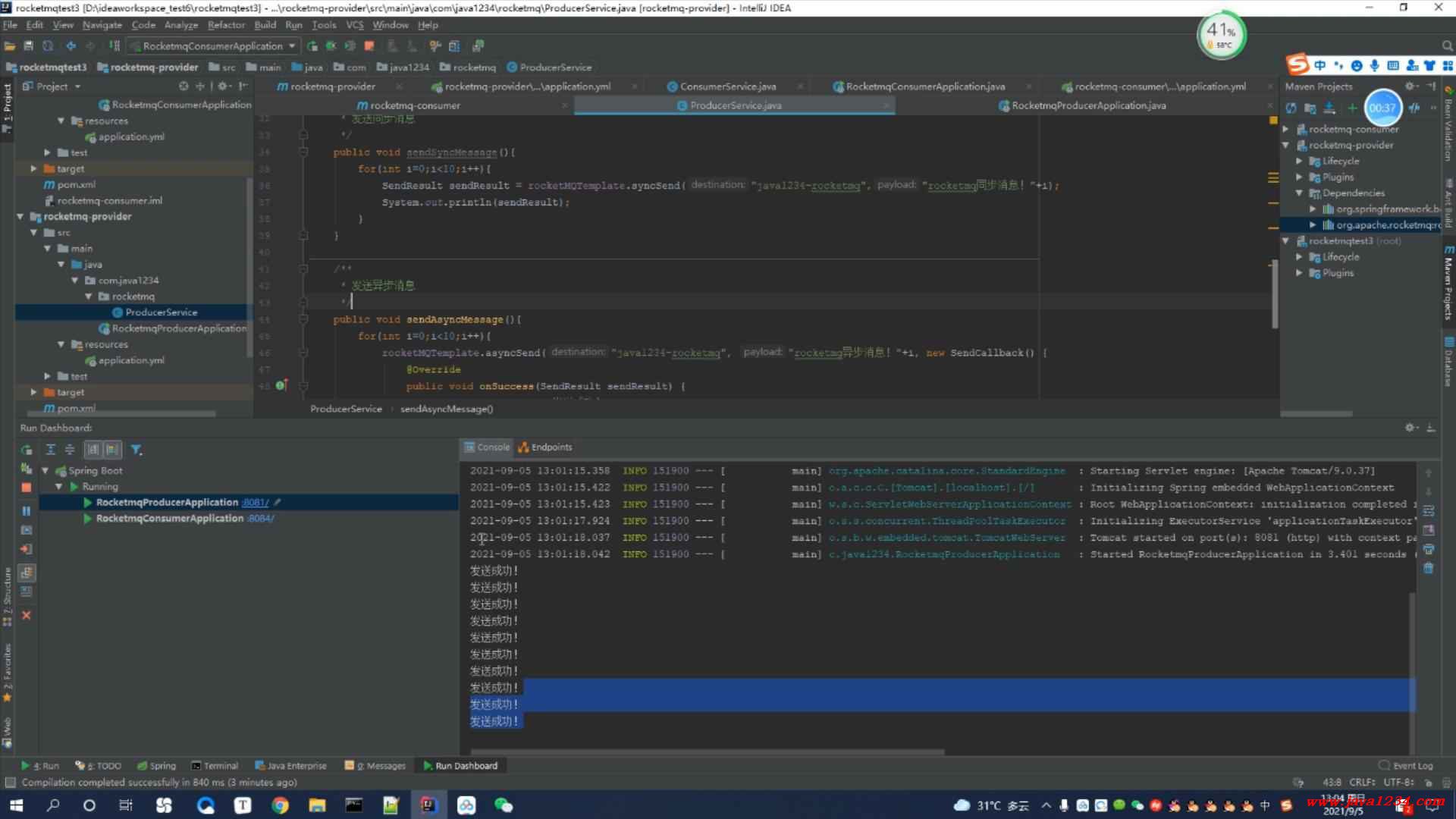The height and width of the screenshot is (819, 1456).
Task: Click the Scroll from Source icon in Project panel
Action: tap(184, 86)
